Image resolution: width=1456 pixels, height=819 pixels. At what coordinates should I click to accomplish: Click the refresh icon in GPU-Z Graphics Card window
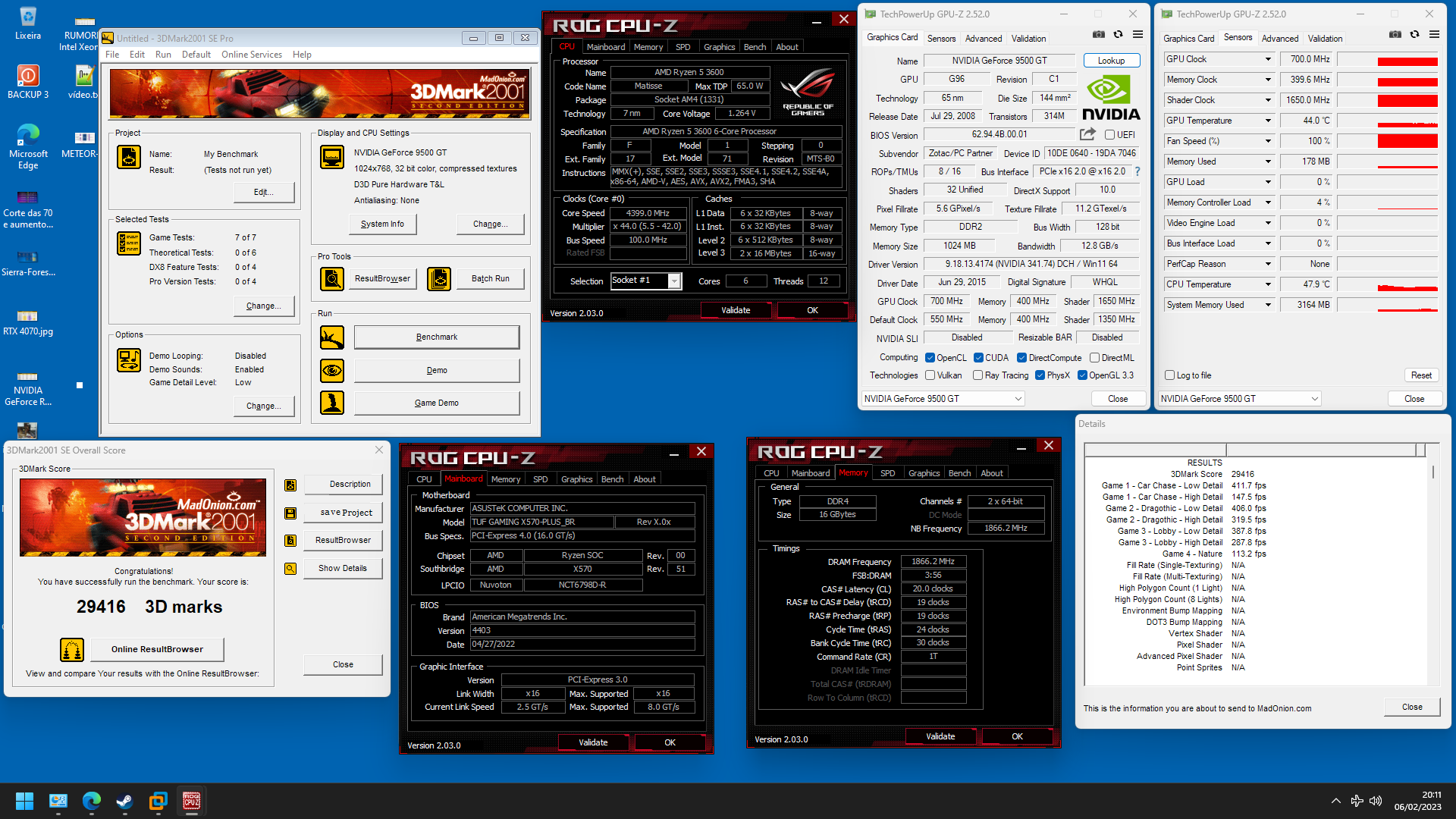[x=1118, y=35]
